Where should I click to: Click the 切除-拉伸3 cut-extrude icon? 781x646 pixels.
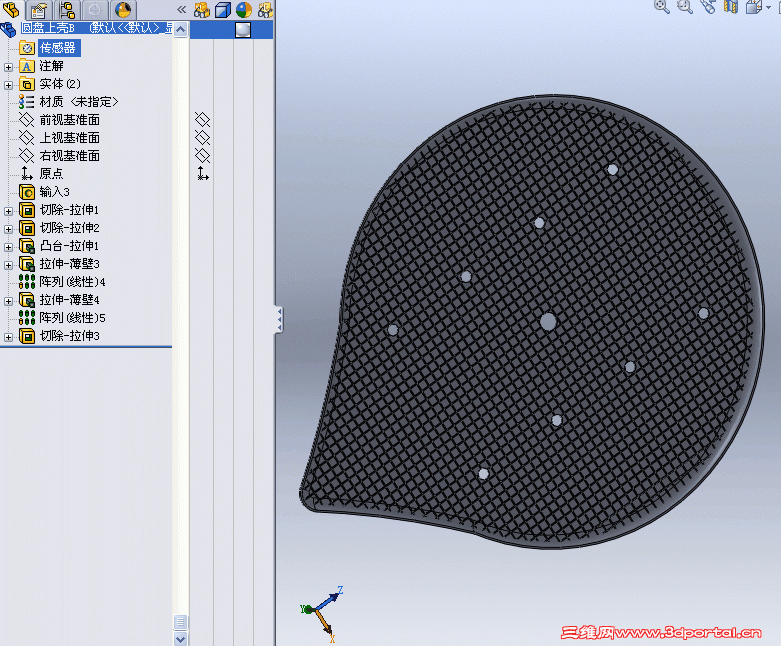27,336
